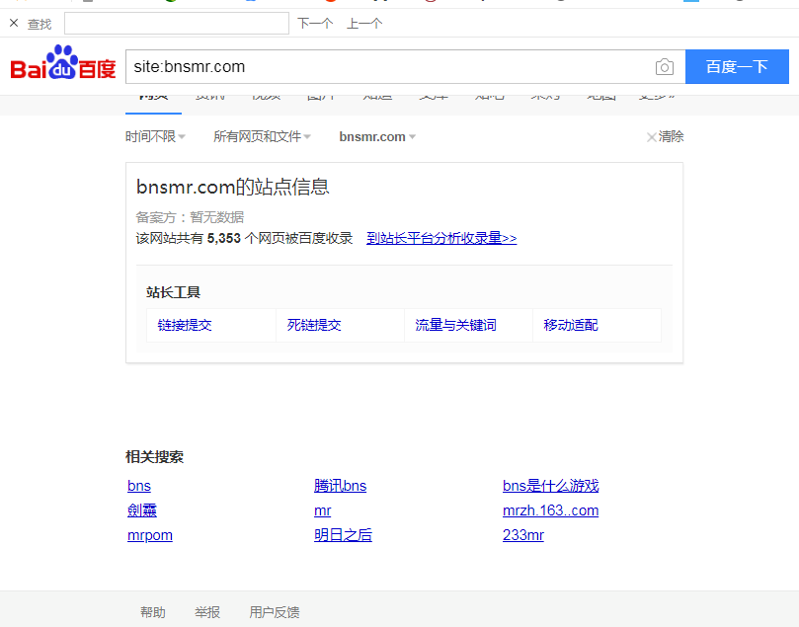
Task: Expand the bnsmr.com site filter
Action: pos(378,137)
